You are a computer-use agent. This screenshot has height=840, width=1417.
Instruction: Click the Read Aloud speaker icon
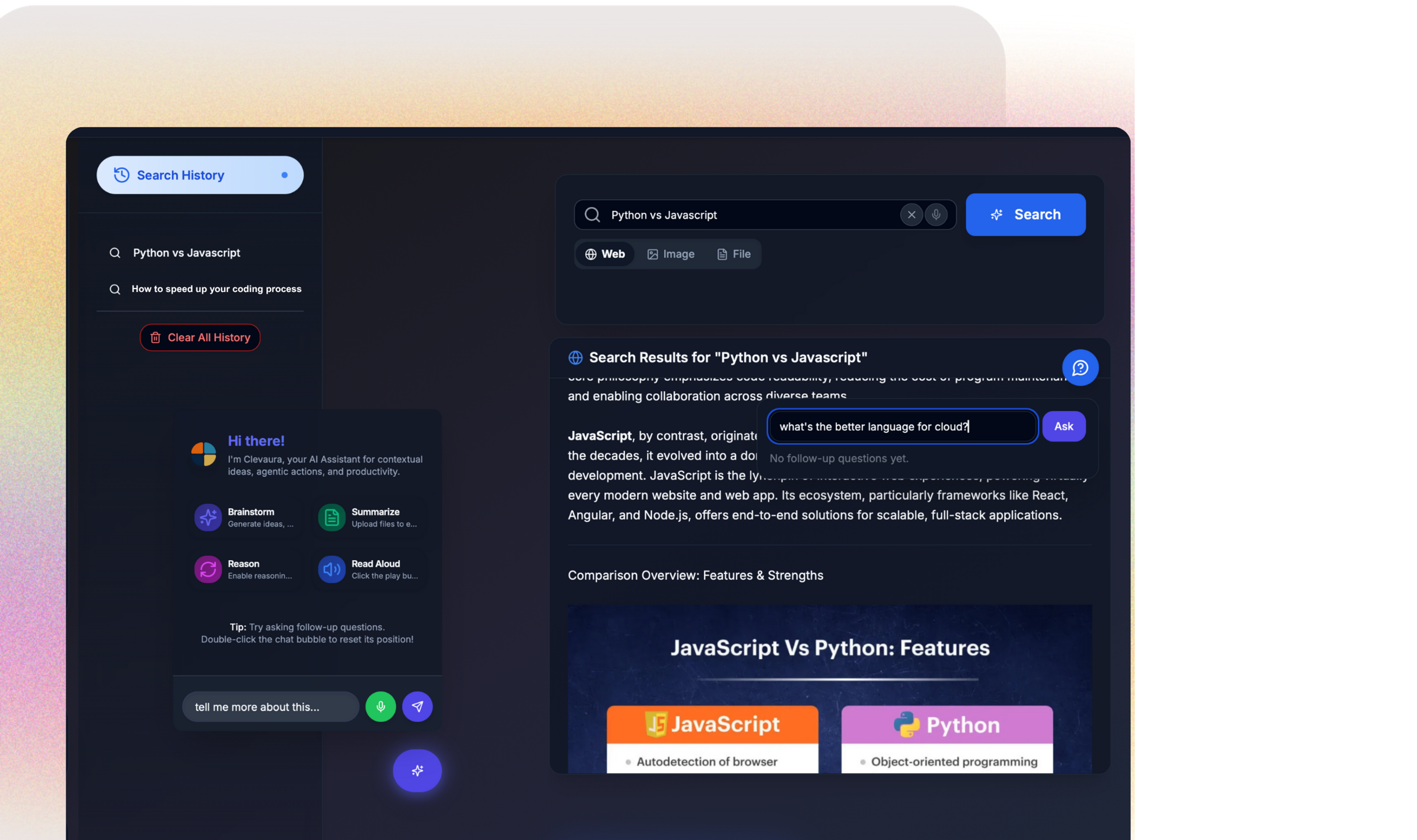click(x=332, y=570)
